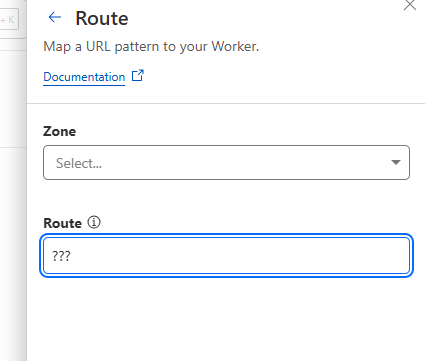The image size is (425, 361).
Task: Click the bold Route field label
Action: [62, 223]
